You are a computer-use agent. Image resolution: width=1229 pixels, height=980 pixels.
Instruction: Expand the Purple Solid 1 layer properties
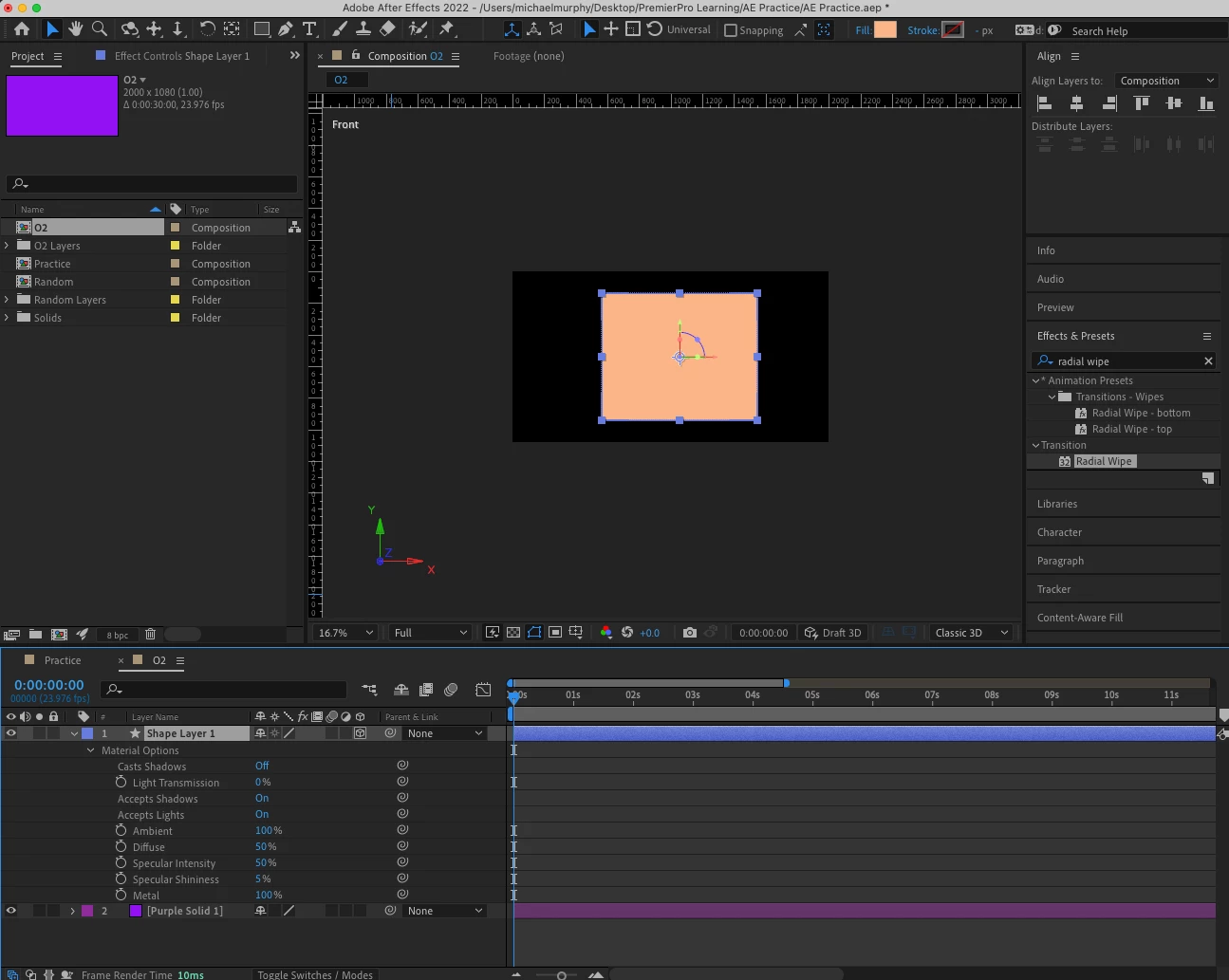72,911
